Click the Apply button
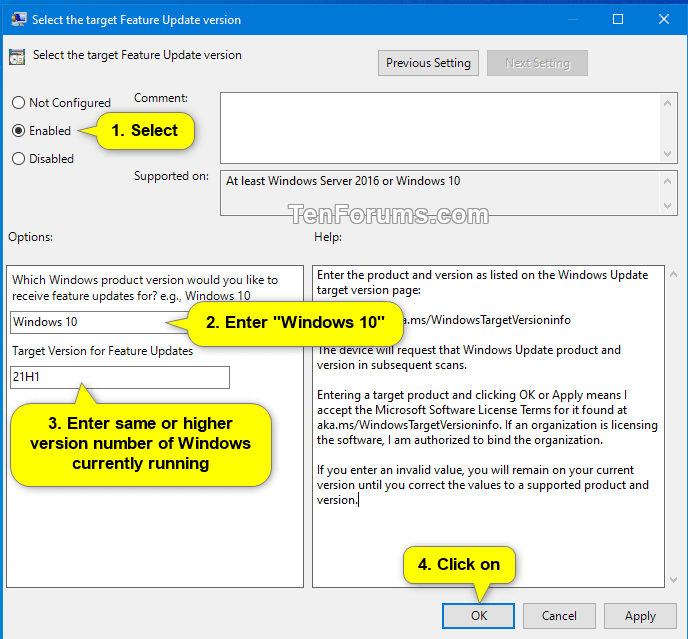The height and width of the screenshot is (639, 688). (x=640, y=616)
